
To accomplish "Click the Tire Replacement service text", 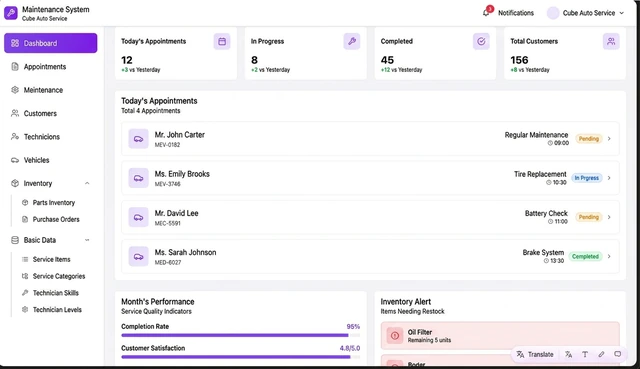I will (540, 174).
